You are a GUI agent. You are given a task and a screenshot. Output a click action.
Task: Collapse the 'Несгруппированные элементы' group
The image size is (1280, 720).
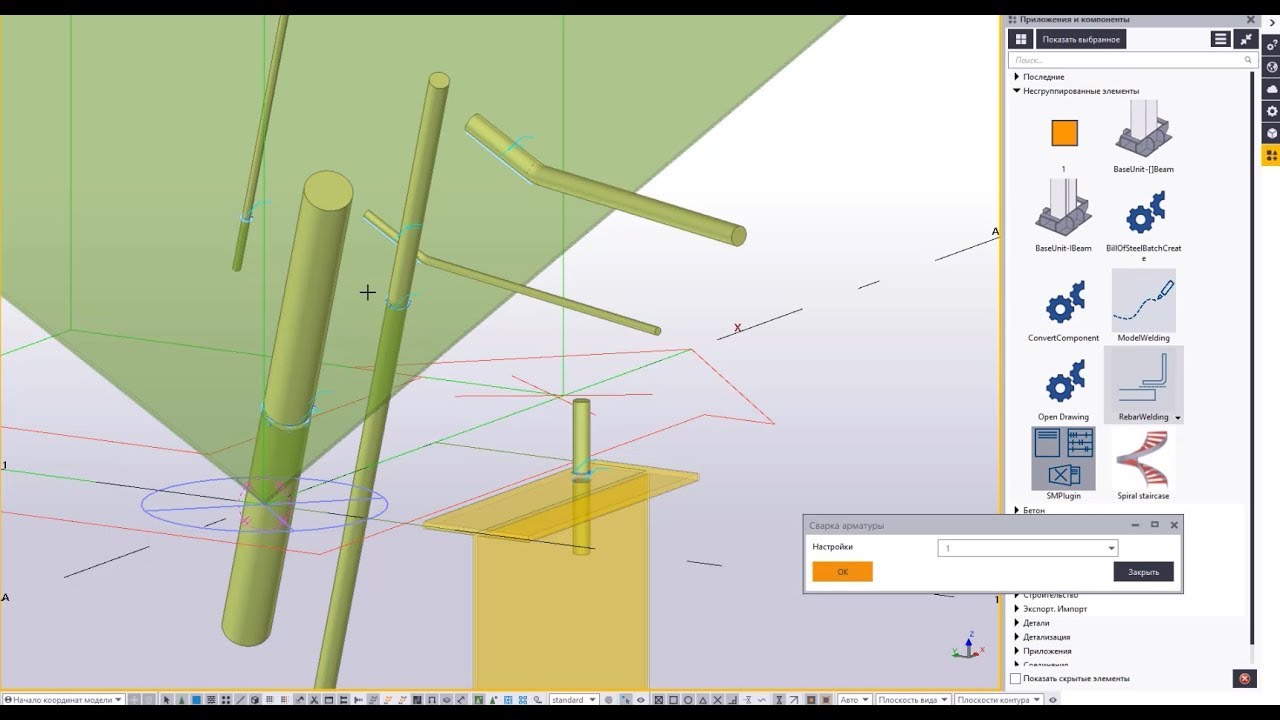pyautogui.click(x=1017, y=91)
